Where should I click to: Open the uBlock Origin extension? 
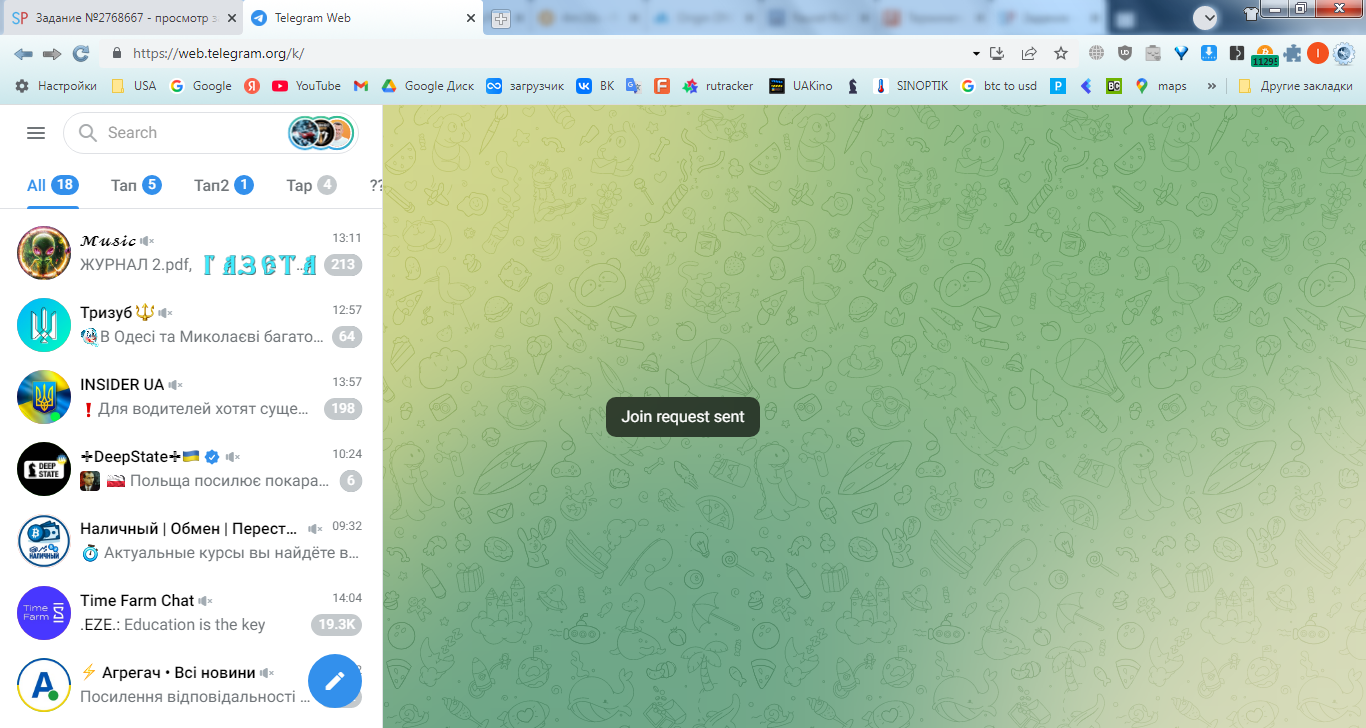pyautogui.click(x=1125, y=54)
